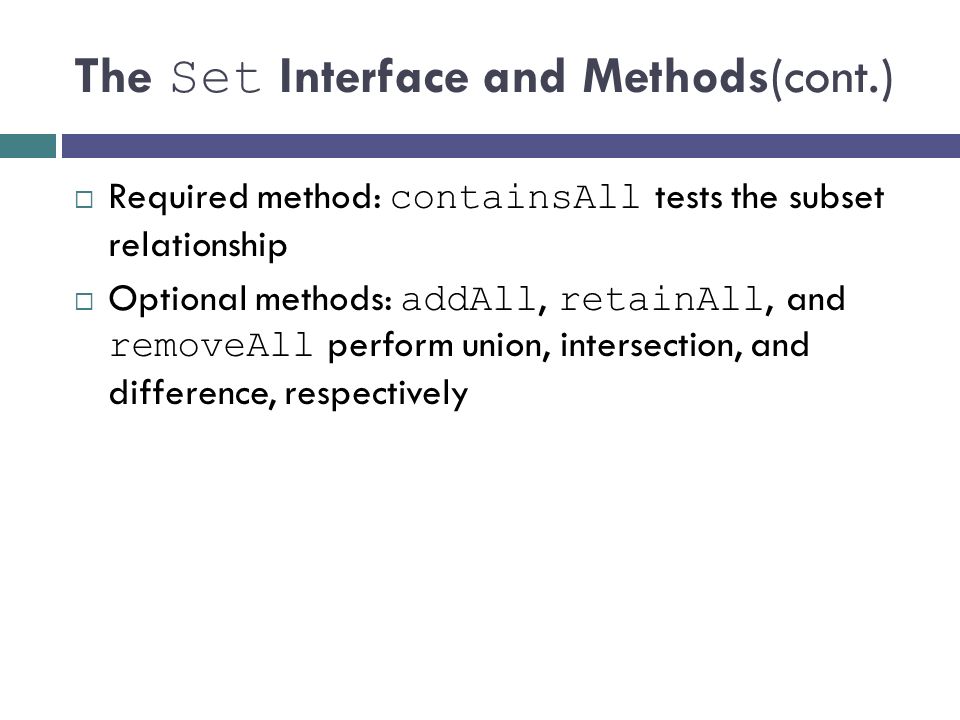
Task: Click the words 'Required method:' label
Action: [246, 198]
